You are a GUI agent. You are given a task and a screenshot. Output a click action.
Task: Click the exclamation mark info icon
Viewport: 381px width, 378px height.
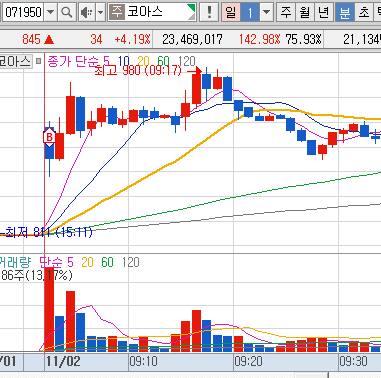[x=209, y=12]
